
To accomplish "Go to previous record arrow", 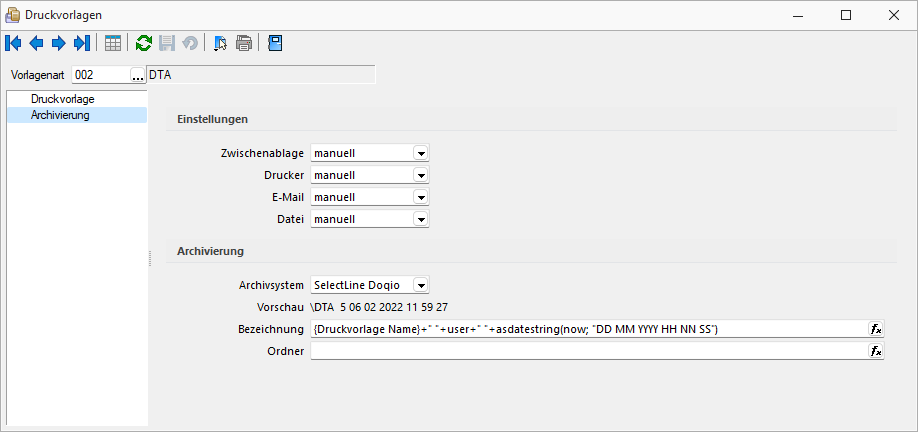I will point(36,43).
